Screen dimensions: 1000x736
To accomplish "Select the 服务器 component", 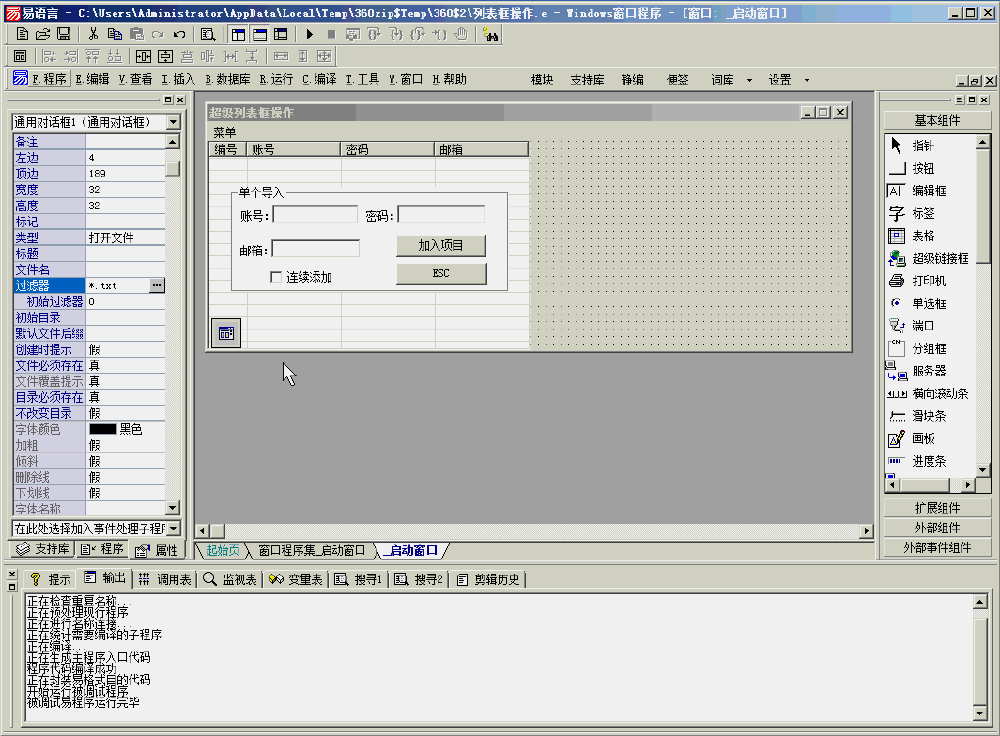I will (x=929, y=371).
